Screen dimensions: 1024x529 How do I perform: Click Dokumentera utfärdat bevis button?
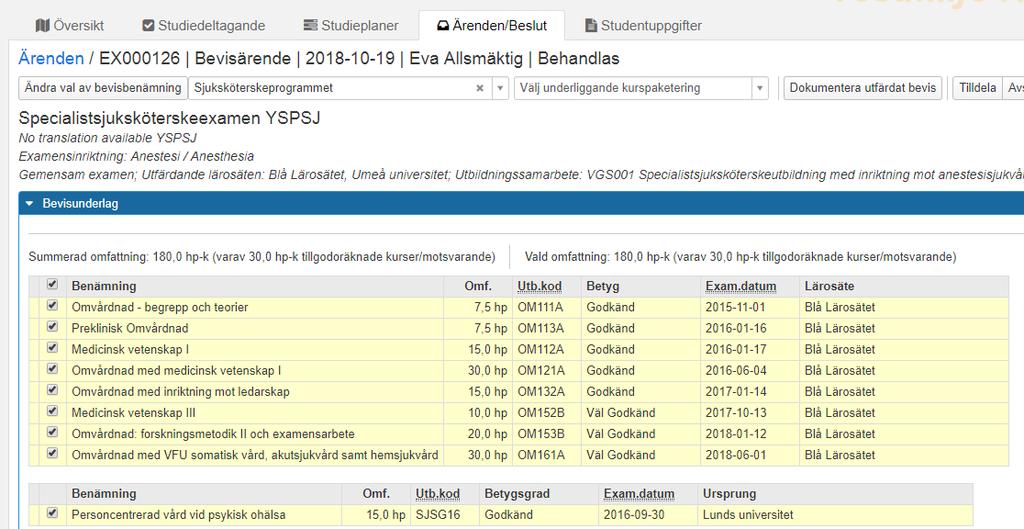click(863, 88)
